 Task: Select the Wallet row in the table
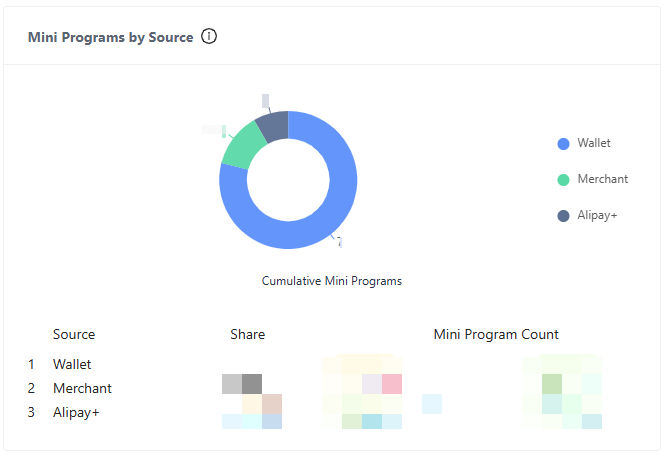(72, 364)
